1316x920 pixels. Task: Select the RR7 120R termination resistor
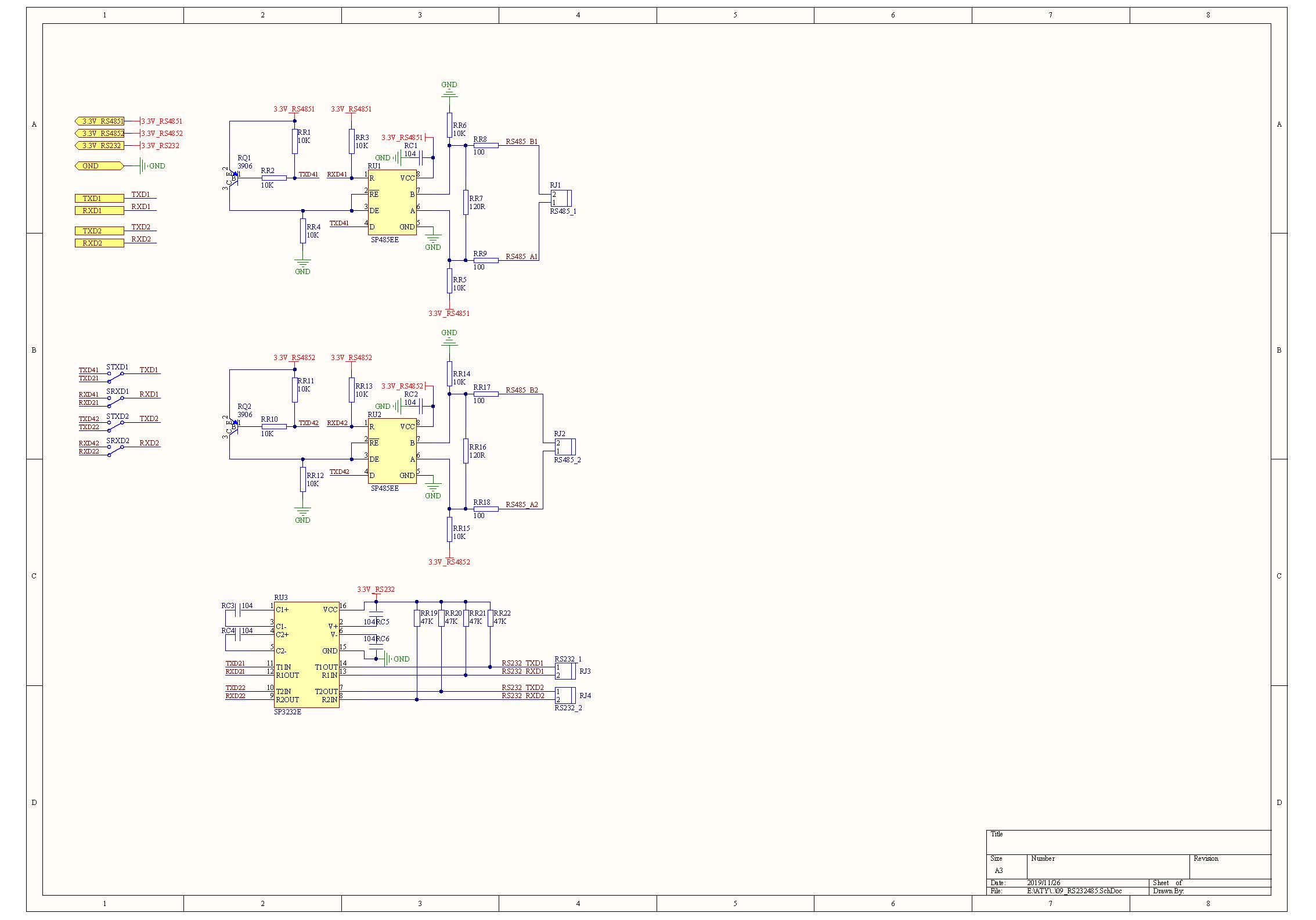466,202
